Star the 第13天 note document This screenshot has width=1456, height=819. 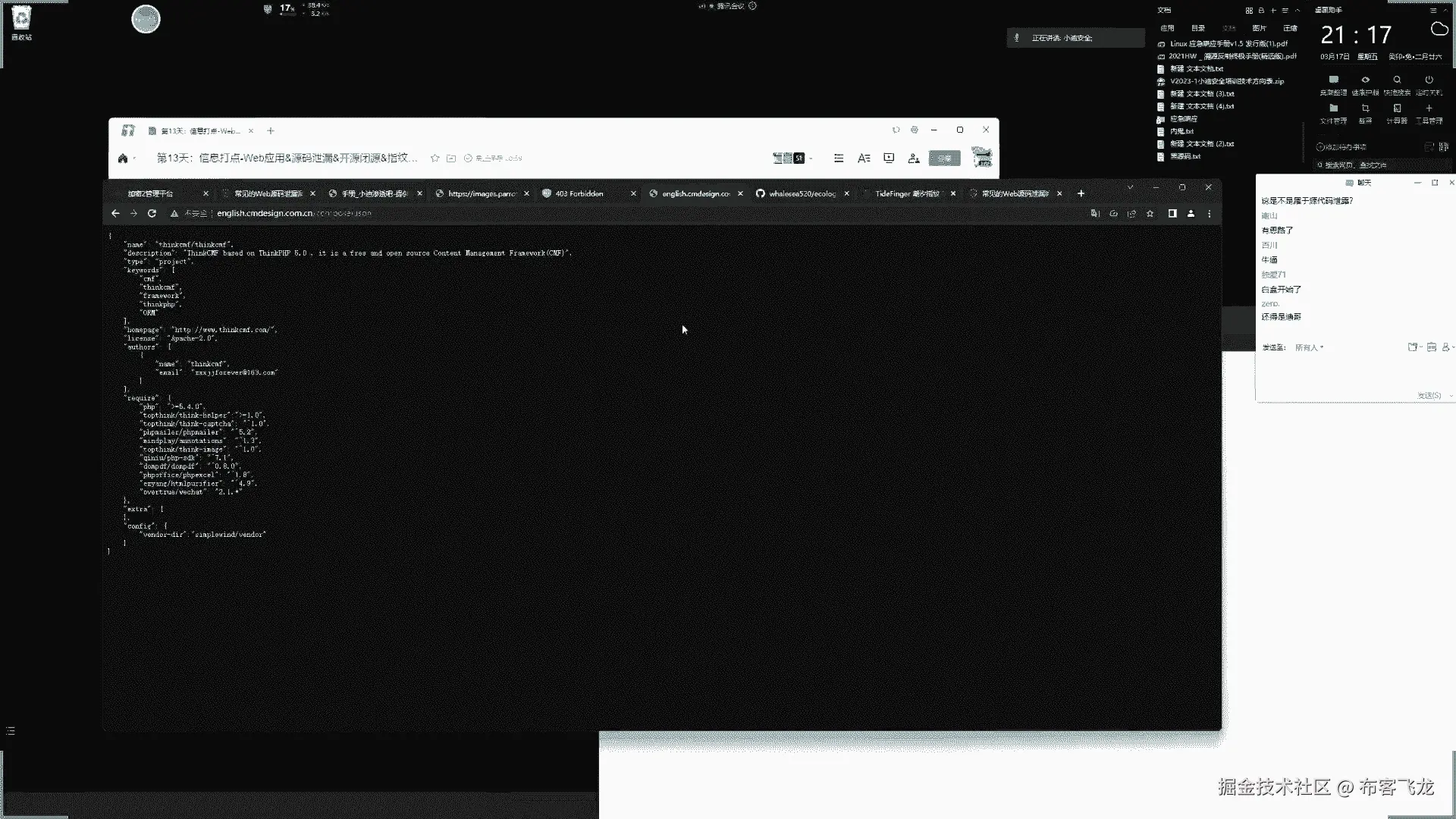pos(435,158)
